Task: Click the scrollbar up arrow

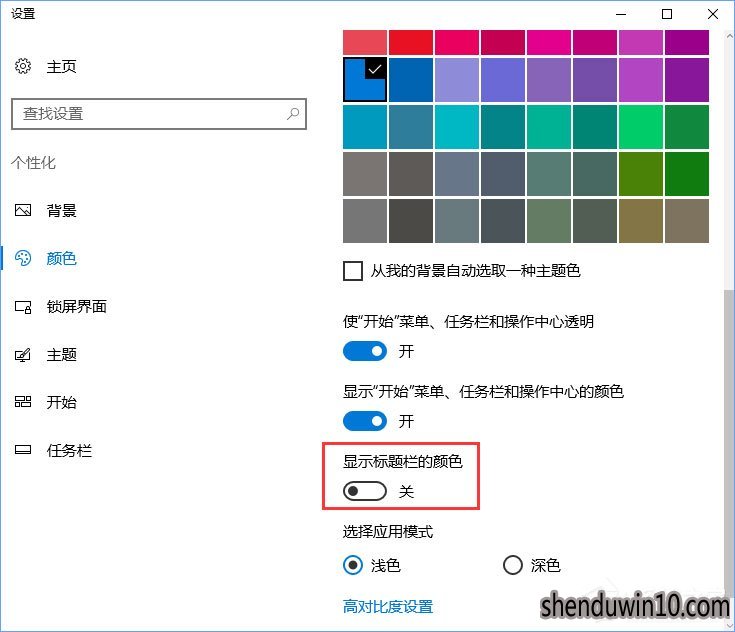Action: pos(729,36)
